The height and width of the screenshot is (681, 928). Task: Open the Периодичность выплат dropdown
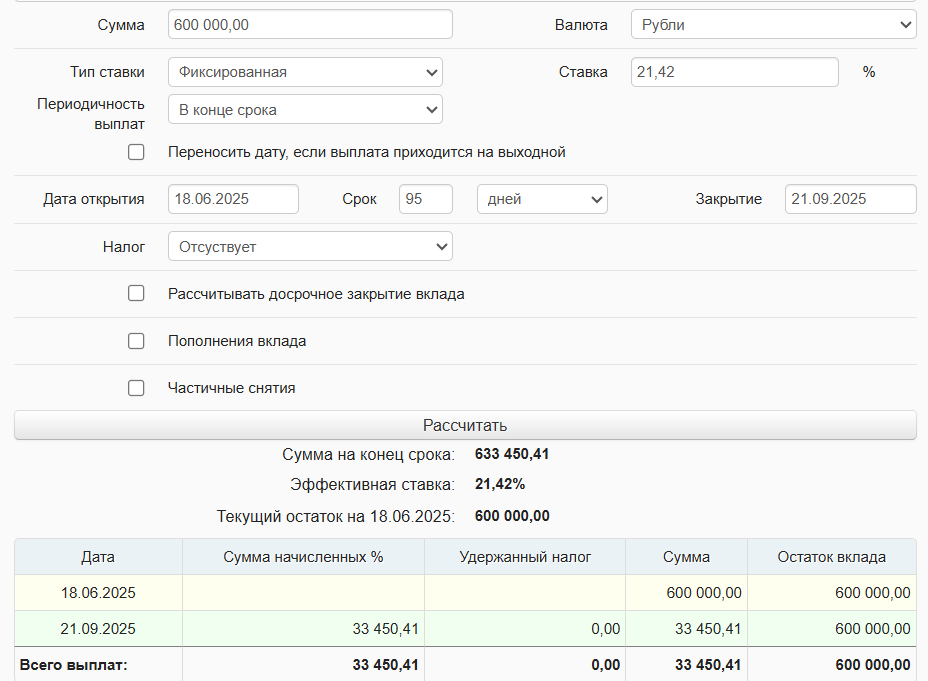305,110
